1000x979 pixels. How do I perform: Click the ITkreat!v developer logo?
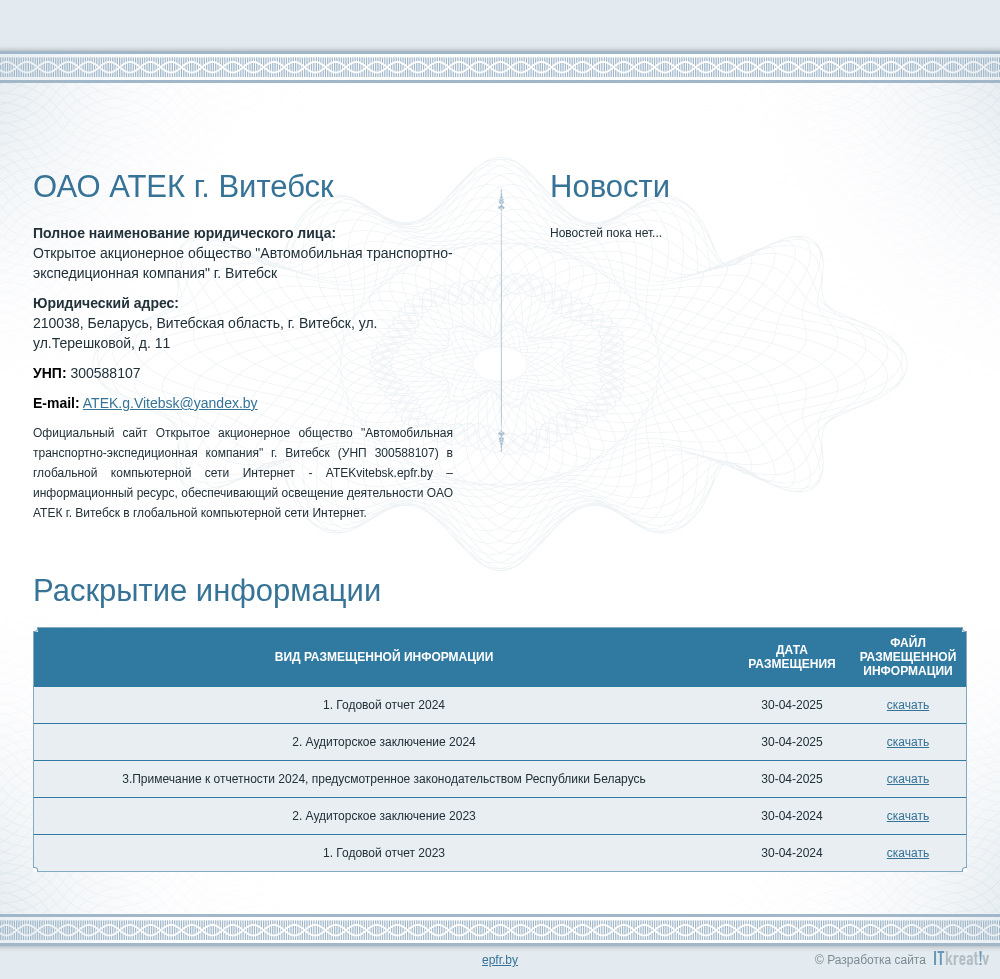tap(960, 959)
